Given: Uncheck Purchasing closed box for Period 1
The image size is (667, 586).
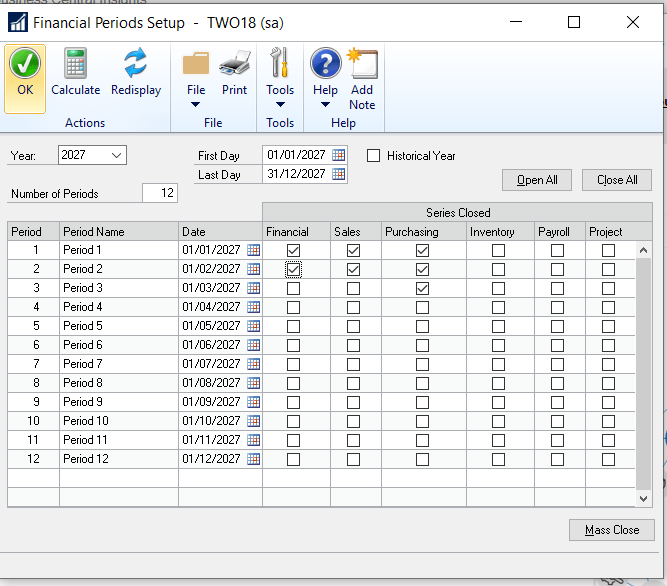Looking at the screenshot, I should click(422, 250).
